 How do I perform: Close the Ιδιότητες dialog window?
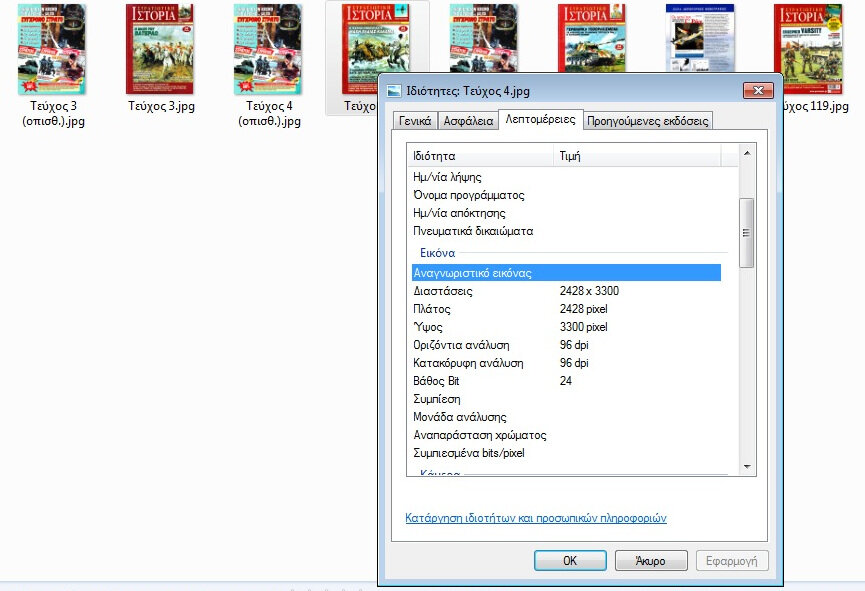coord(759,91)
